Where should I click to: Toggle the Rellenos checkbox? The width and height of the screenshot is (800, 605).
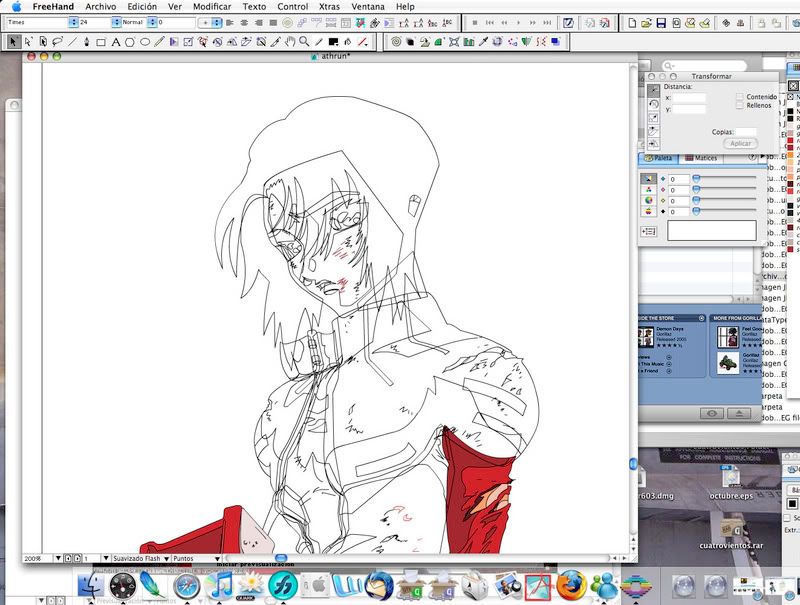point(739,105)
